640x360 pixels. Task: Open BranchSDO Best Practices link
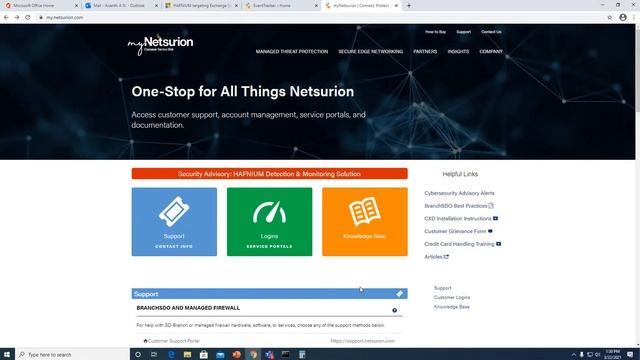pos(459,206)
